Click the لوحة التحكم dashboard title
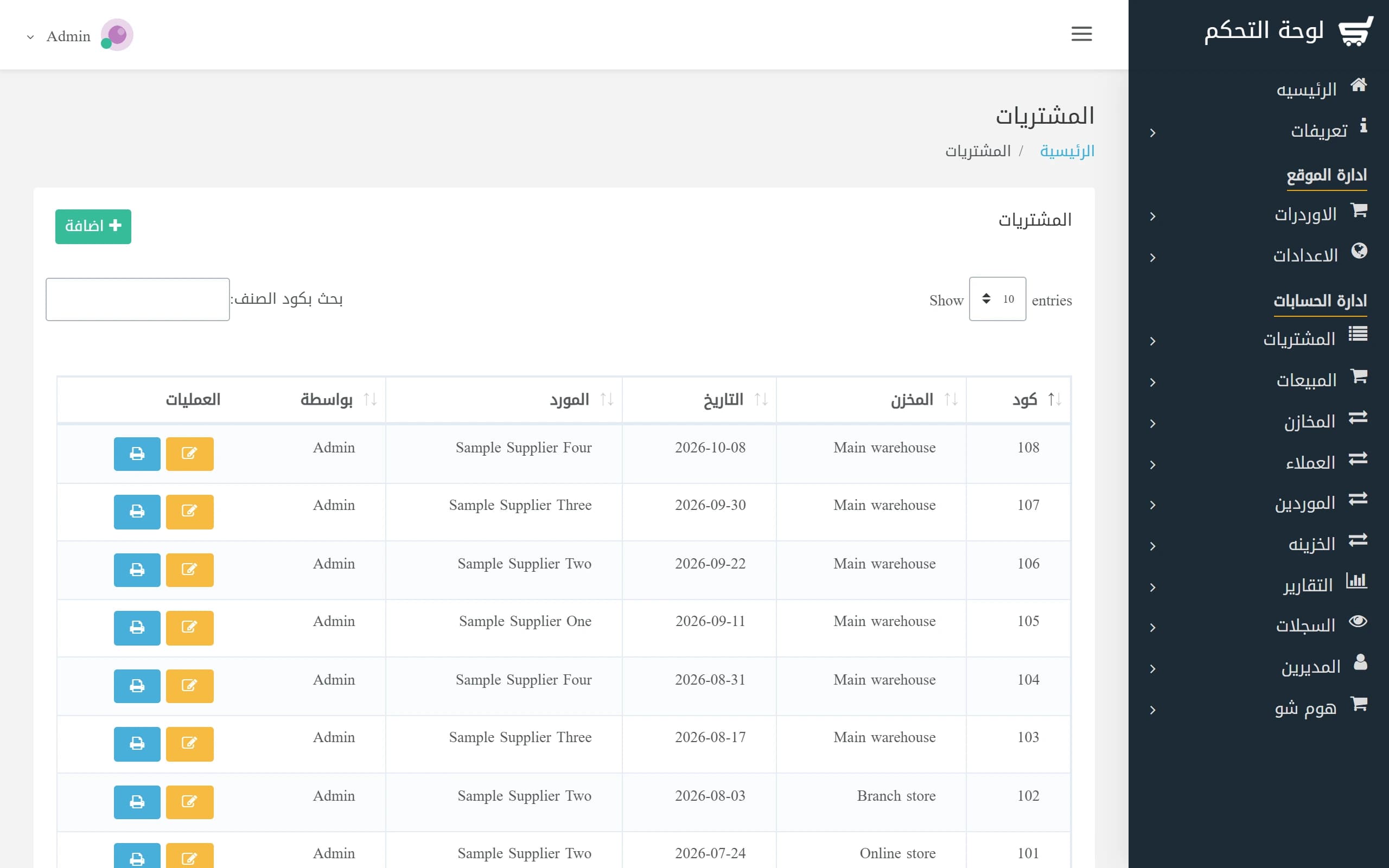The width and height of the screenshot is (1389, 868). tap(1264, 30)
